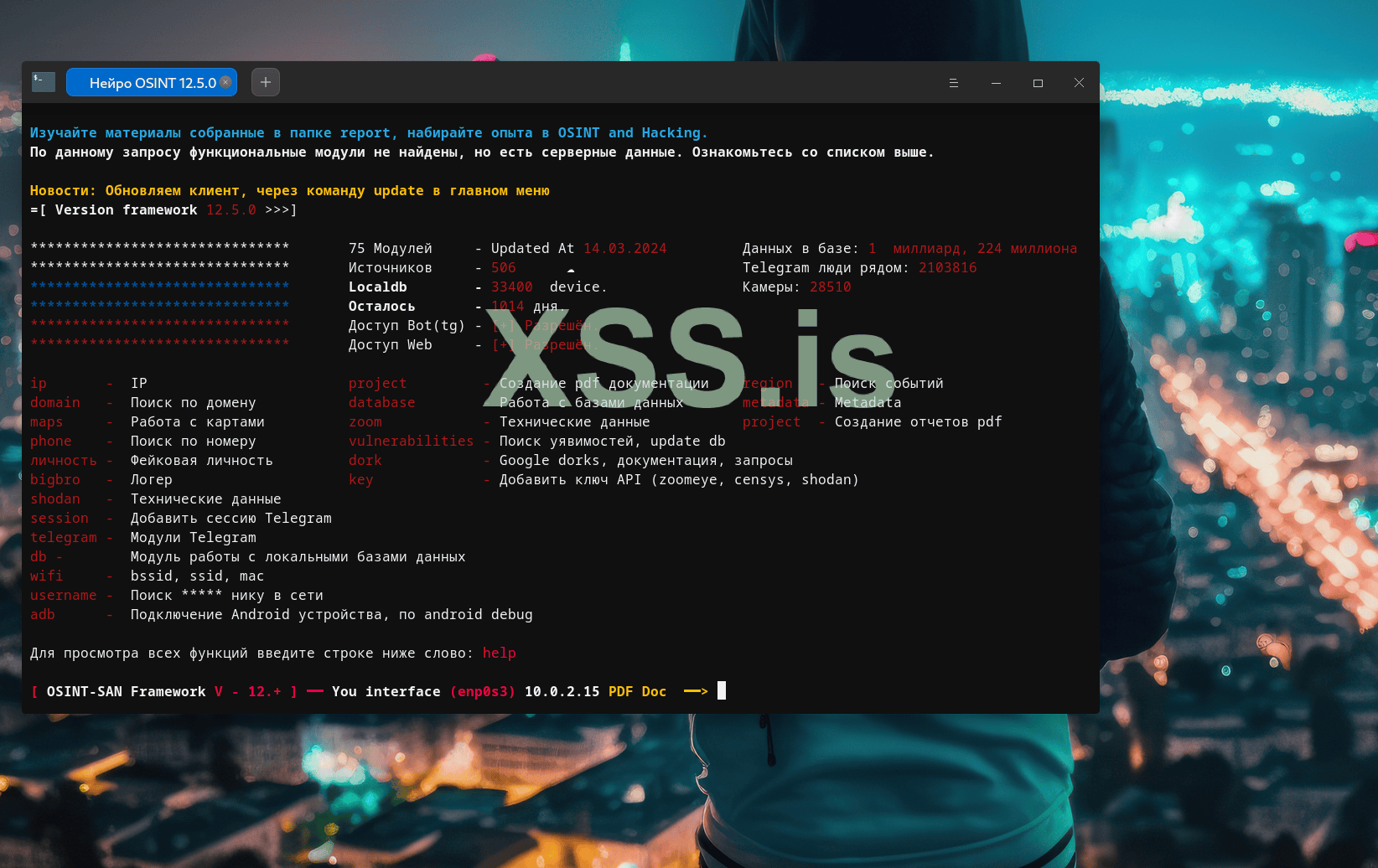
Task: Click the description 'Модули Telegram'
Action: [x=194, y=537]
